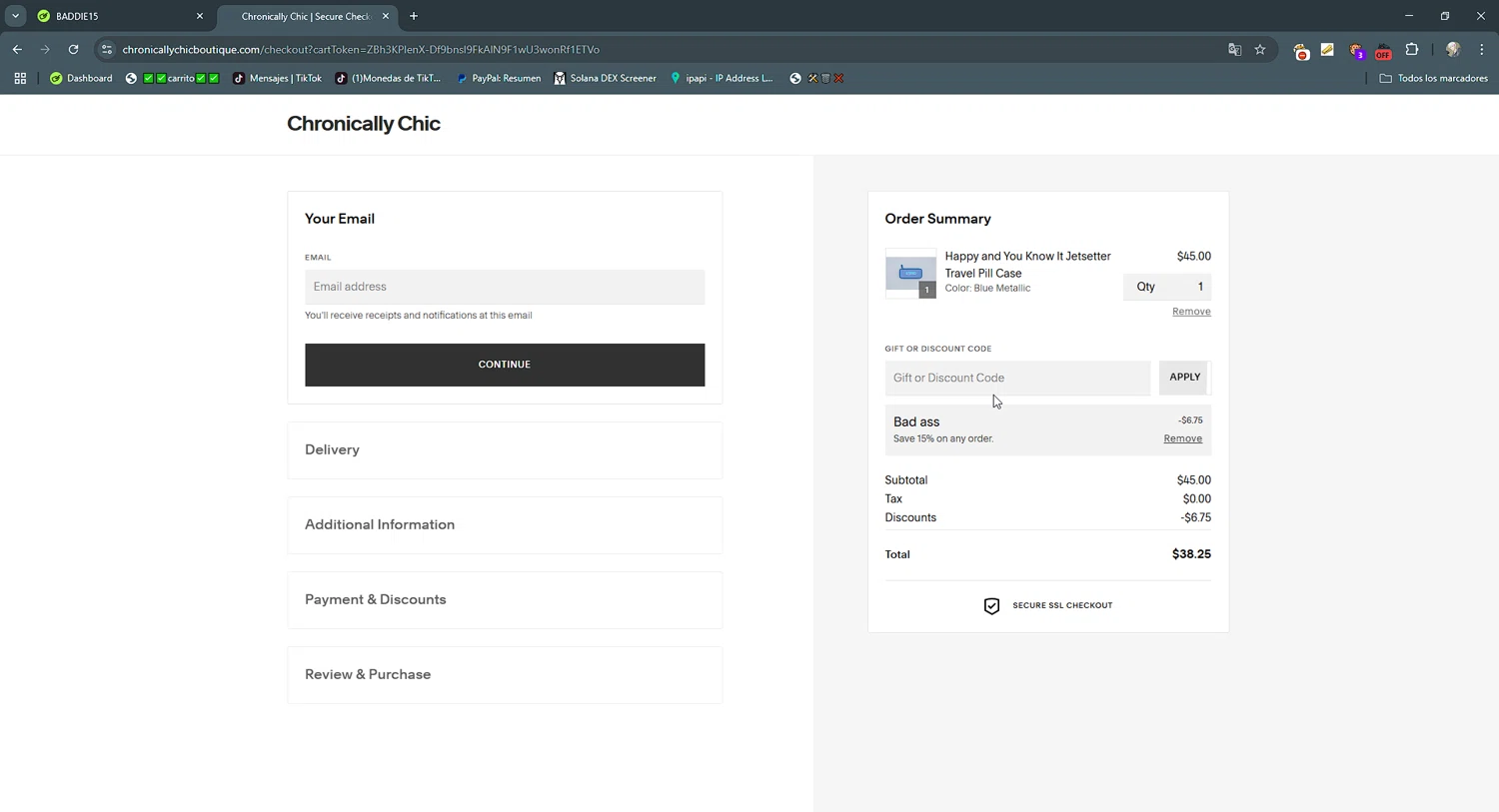Screen dimensions: 1499x812
Task: Click the CONTINUE button
Action: [505, 365]
